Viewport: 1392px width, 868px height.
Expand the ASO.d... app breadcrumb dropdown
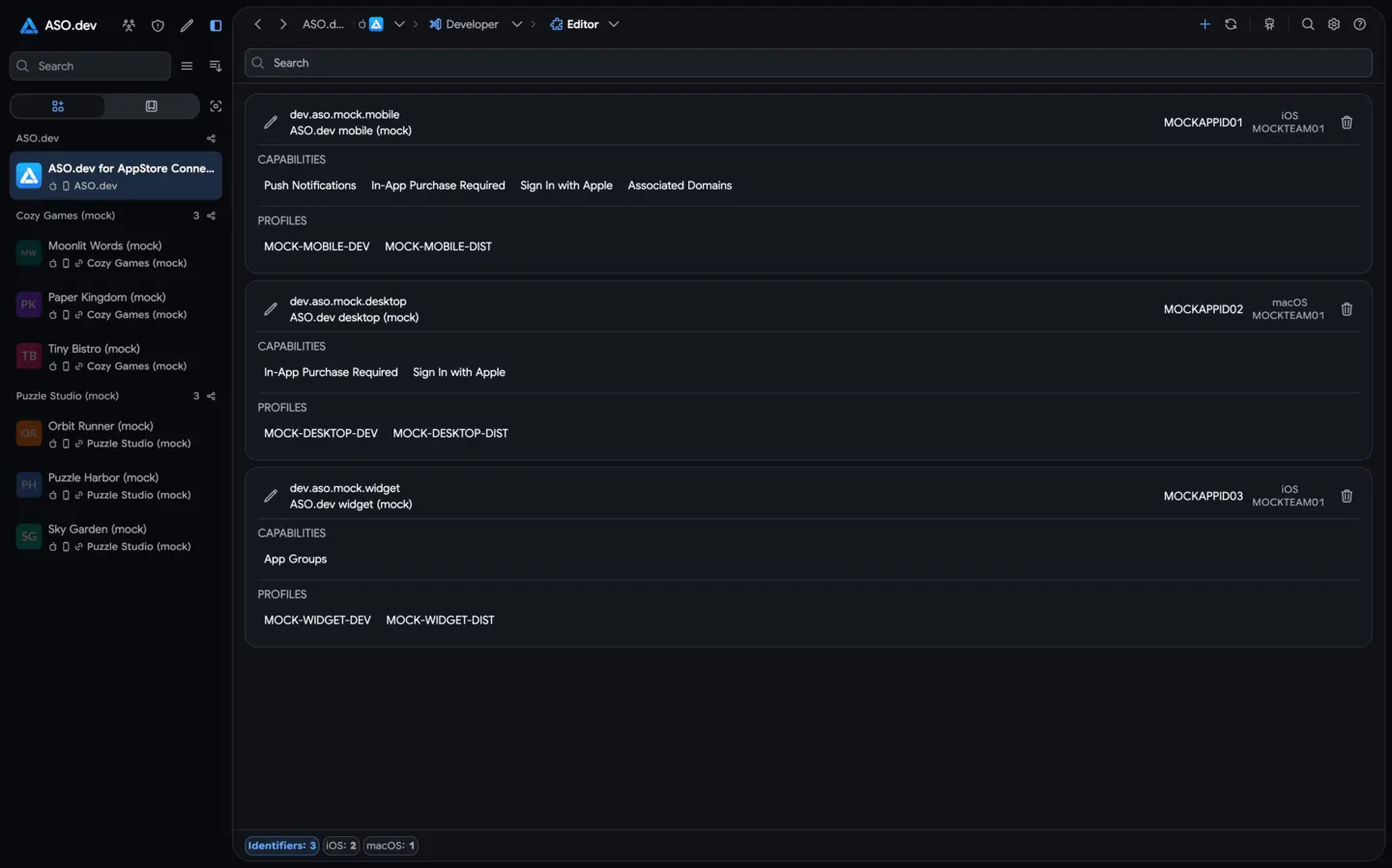[399, 24]
